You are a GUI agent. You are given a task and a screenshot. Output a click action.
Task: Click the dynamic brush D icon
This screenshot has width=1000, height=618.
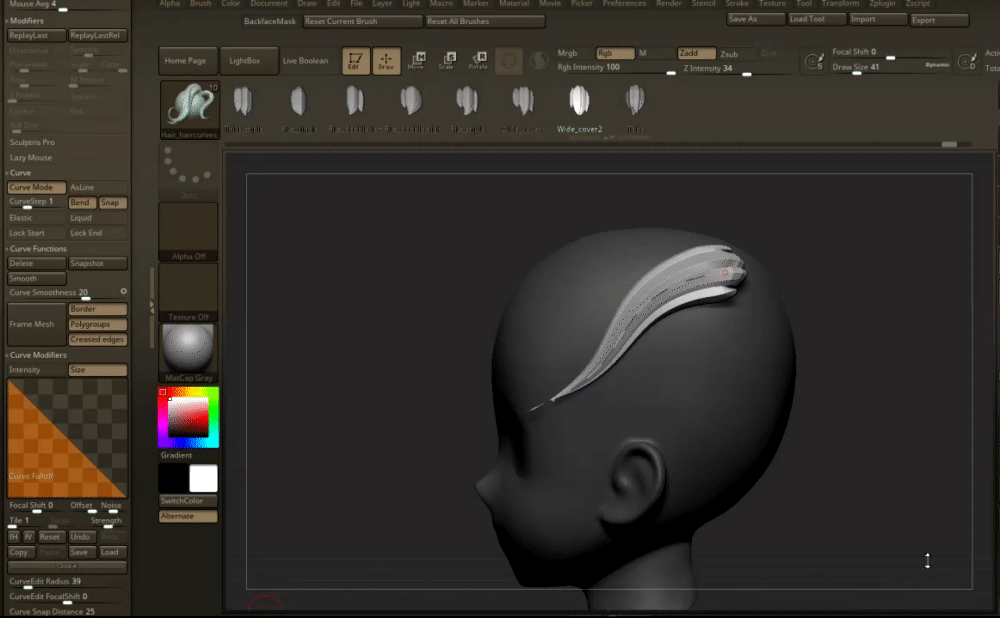tap(967, 61)
